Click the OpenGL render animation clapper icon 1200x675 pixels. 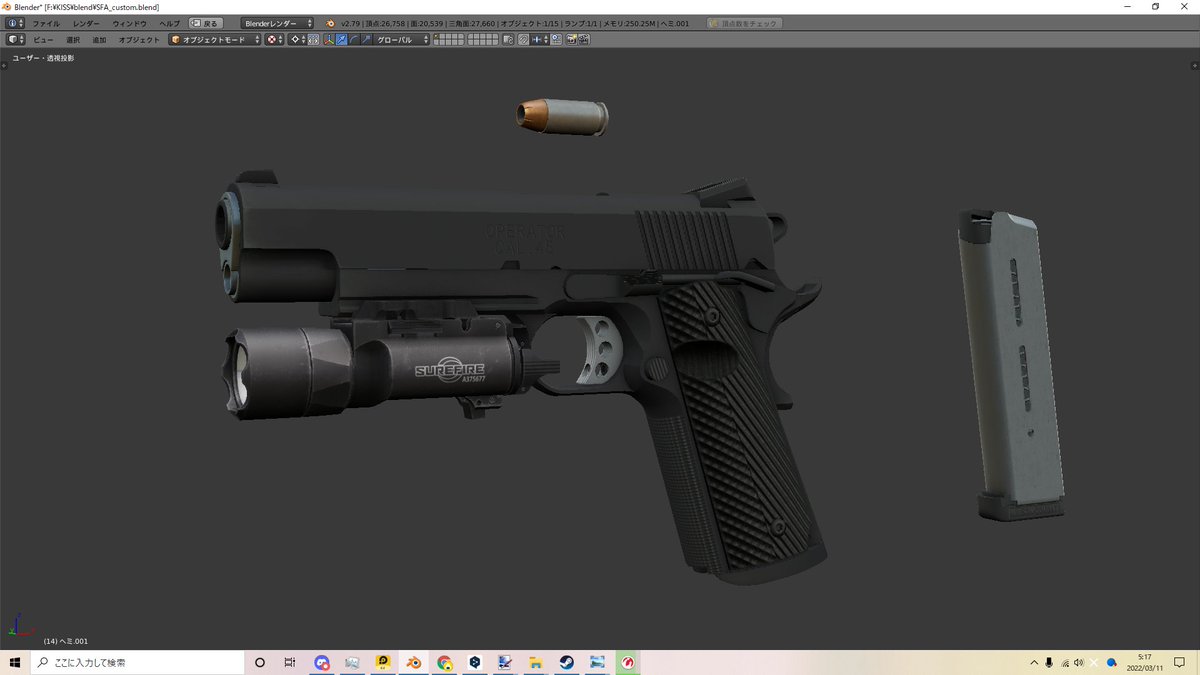(x=584, y=39)
